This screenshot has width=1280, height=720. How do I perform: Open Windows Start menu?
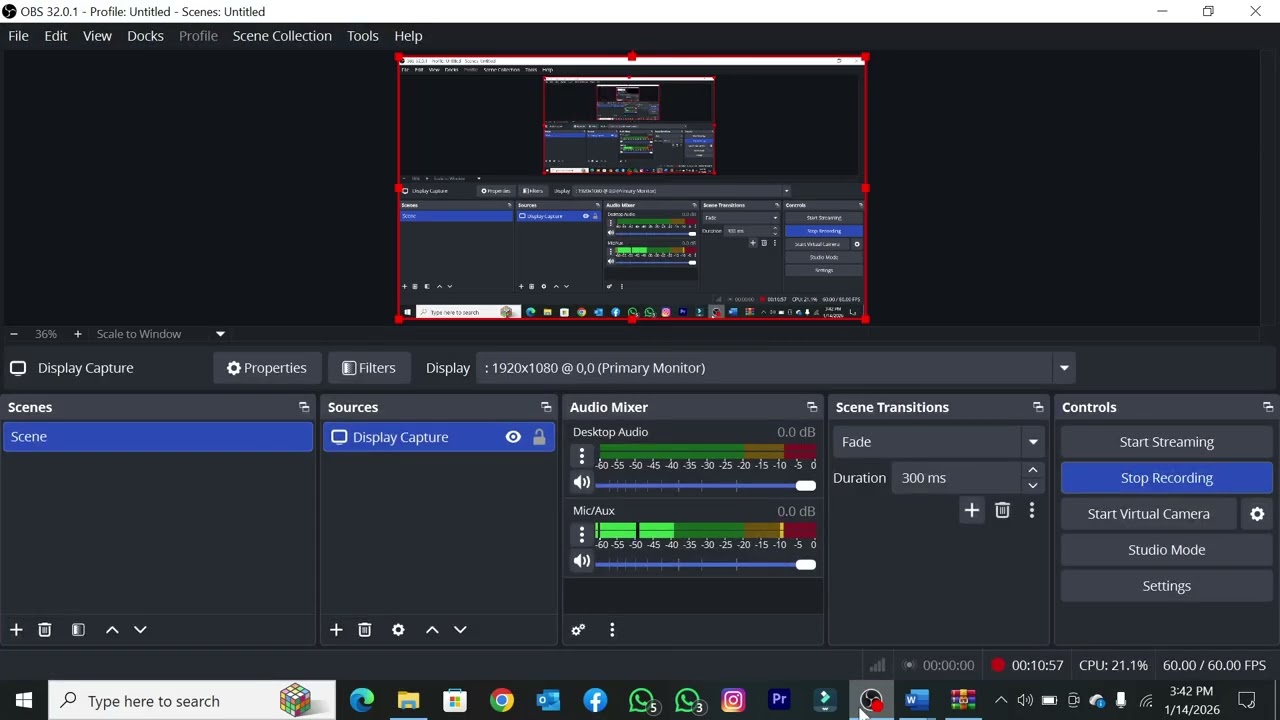[x=23, y=701]
